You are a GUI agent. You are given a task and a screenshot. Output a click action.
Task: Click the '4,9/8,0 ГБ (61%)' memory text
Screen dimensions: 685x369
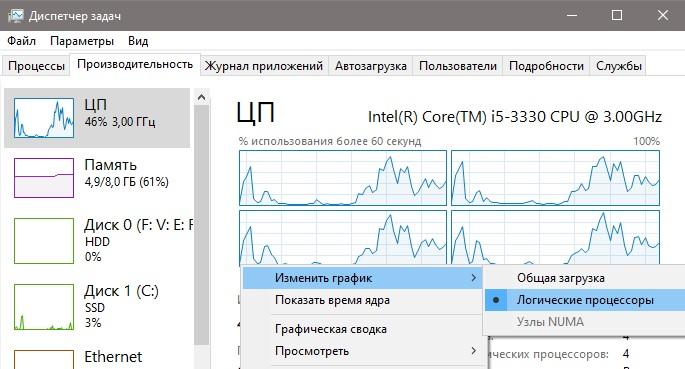(x=127, y=182)
